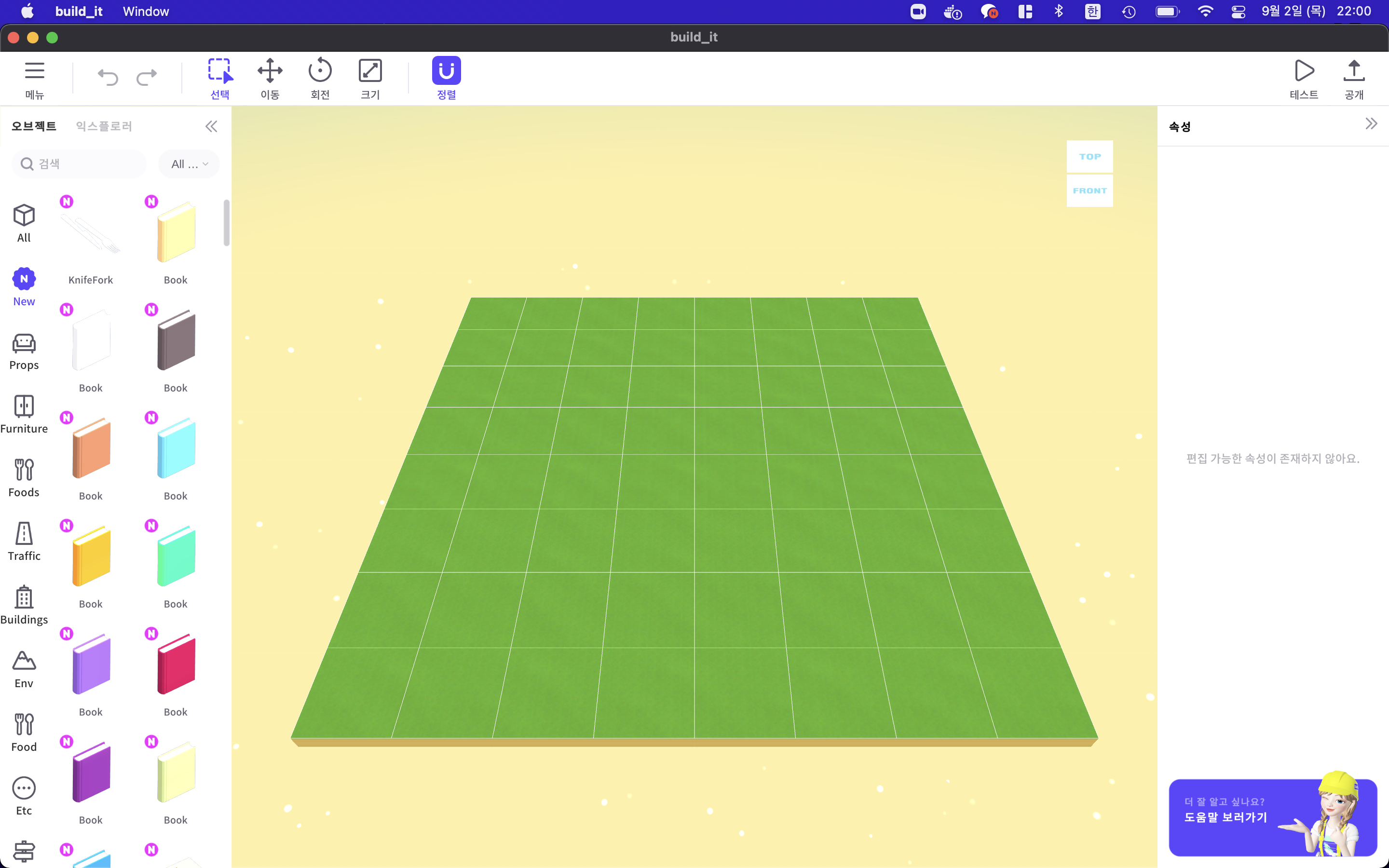This screenshot has height=868, width=1389.
Task: Collapse the left object panel
Action: (211, 126)
